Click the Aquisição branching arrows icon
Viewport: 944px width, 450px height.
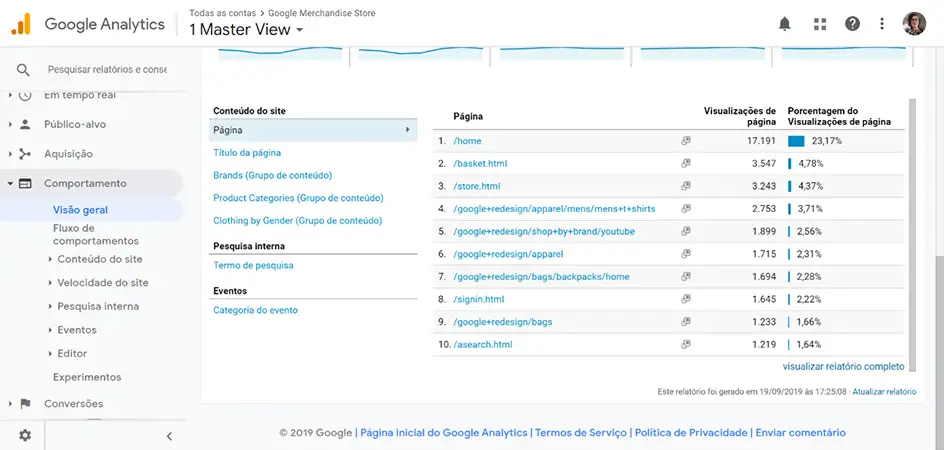click(25, 154)
